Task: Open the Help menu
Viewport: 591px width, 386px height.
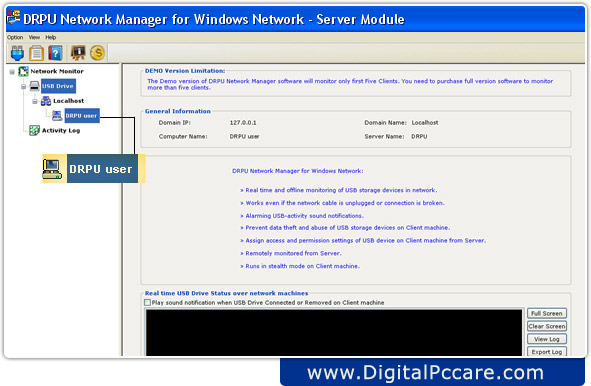Action: [51, 37]
